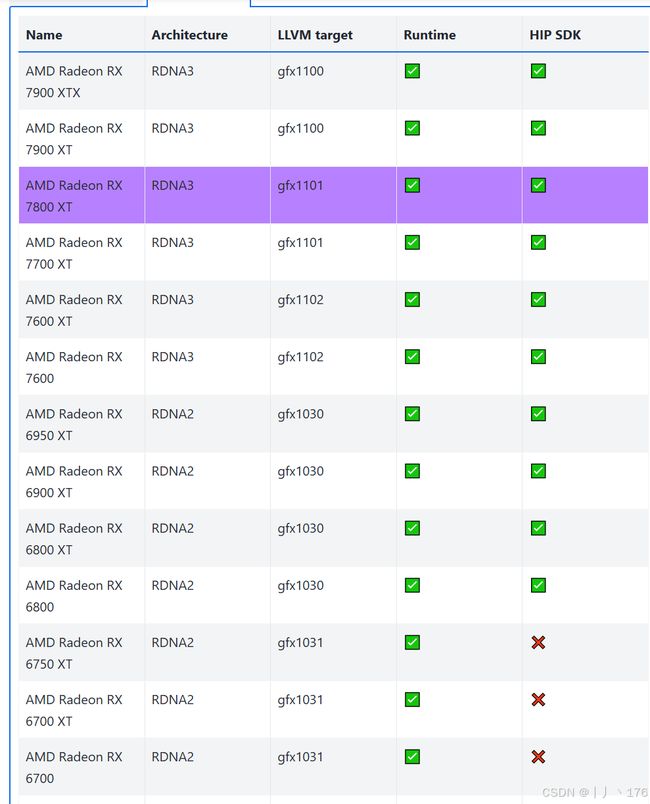Click the red HIP SDK cross in the RX 6700 row
This screenshot has height=804, width=650.
point(538,757)
